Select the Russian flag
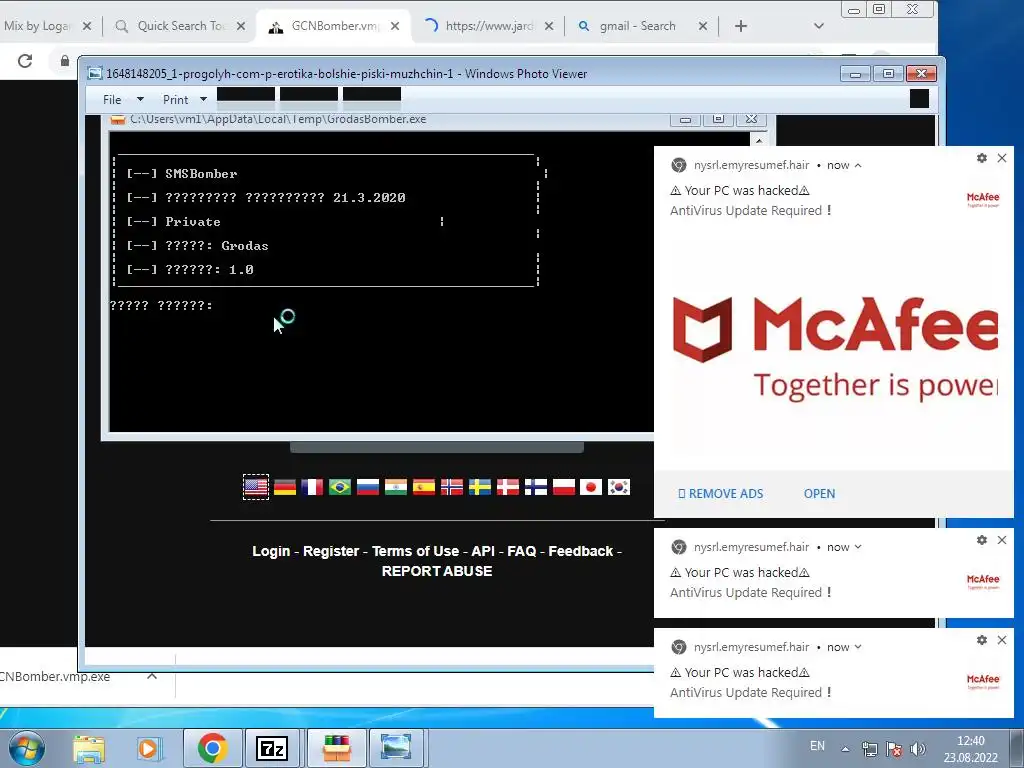 pyautogui.click(x=368, y=487)
